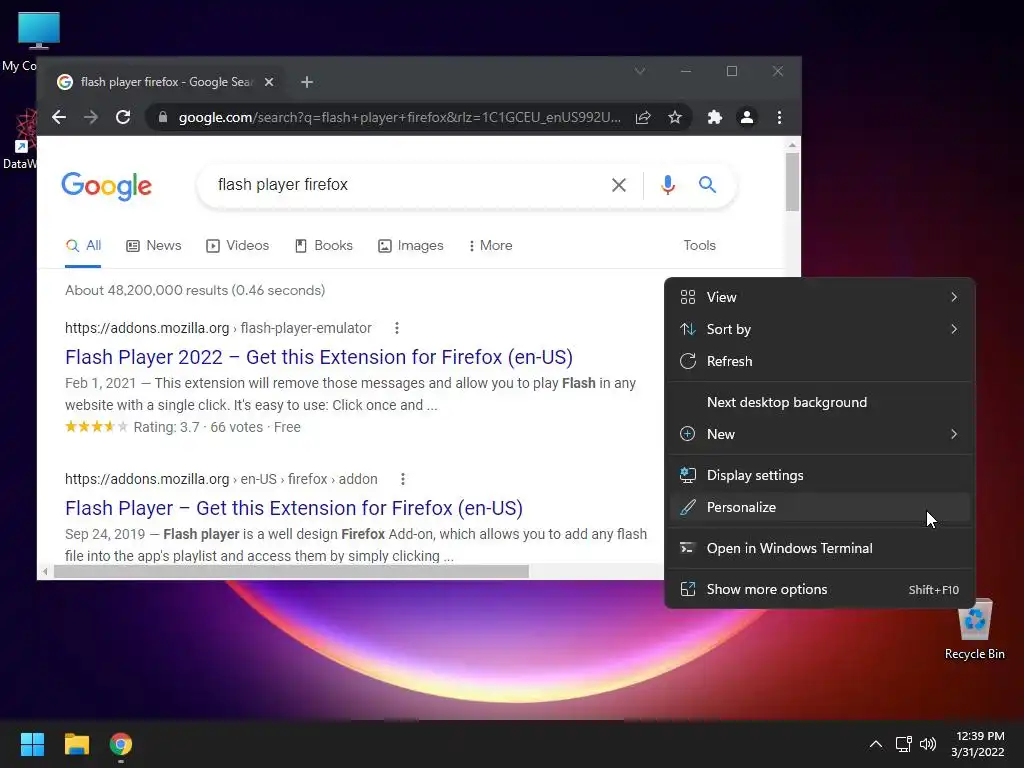Viewport: 1024px width, 768px height.
Task: Click Show more options
Action: [820, 590]
